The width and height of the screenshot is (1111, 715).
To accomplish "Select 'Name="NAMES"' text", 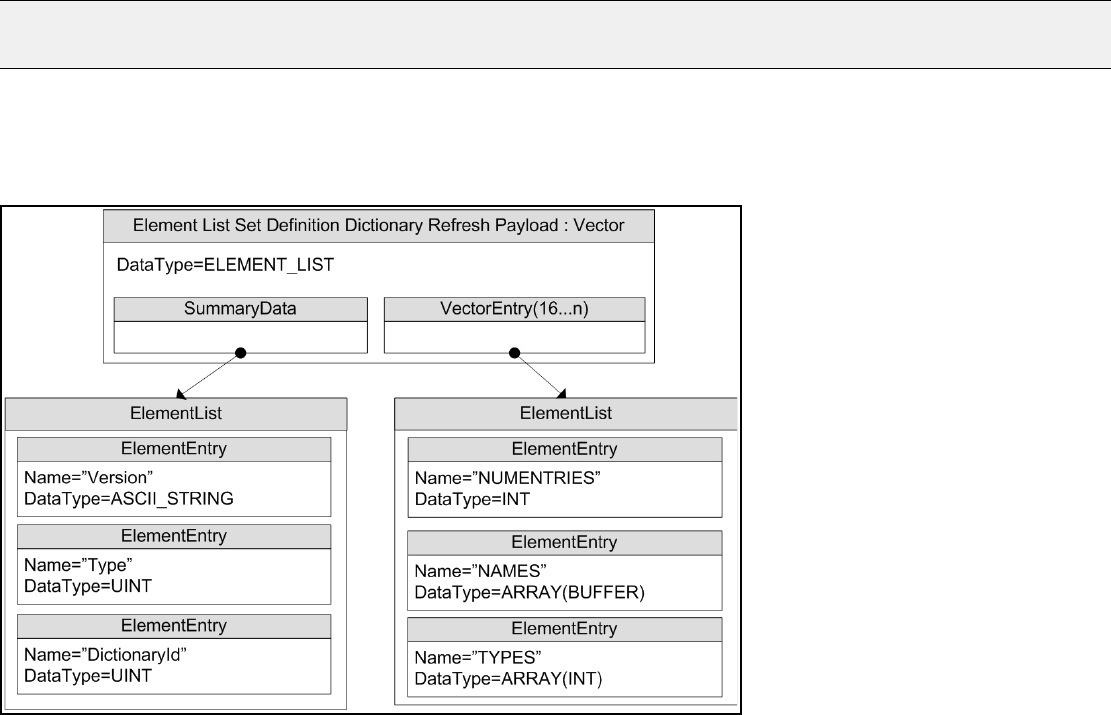I will coord(480,571).
